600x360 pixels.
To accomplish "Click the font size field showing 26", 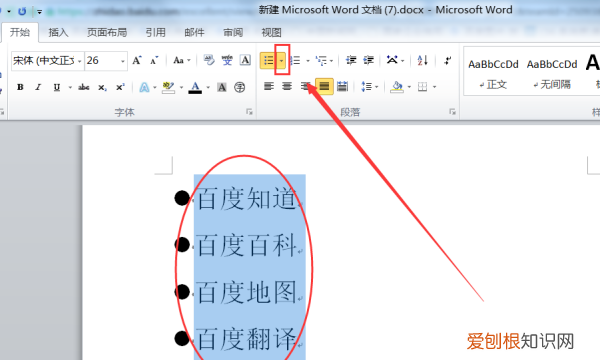I will tap(102, 60).
